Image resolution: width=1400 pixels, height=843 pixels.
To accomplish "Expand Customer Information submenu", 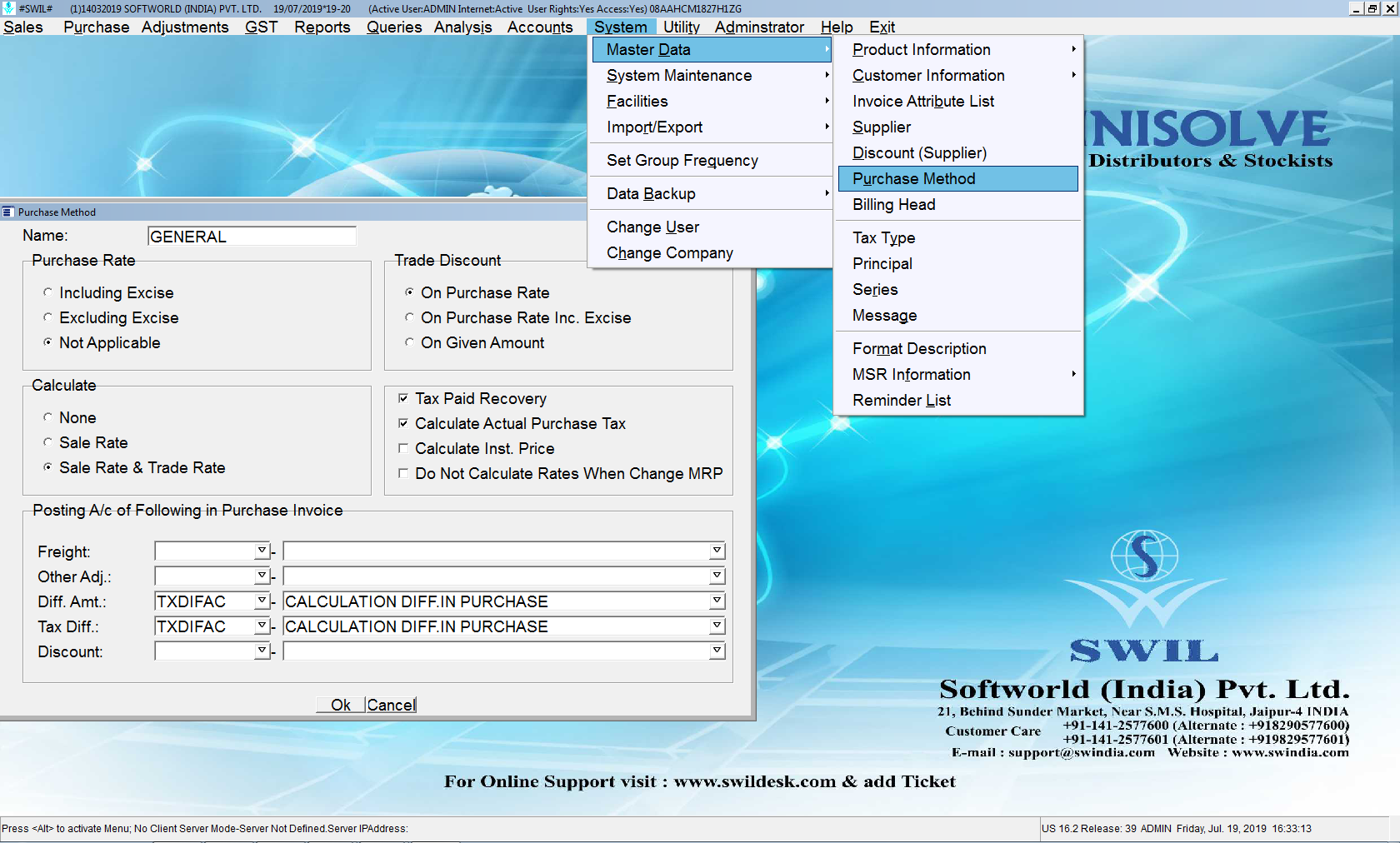I will tap(958, 76).
